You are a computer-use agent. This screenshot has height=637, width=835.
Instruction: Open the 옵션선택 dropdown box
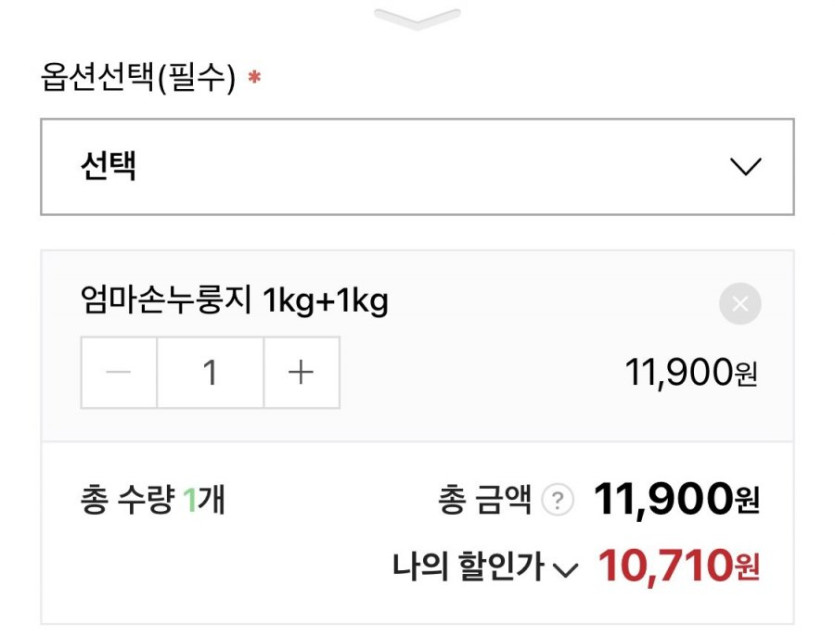point(417,167)
